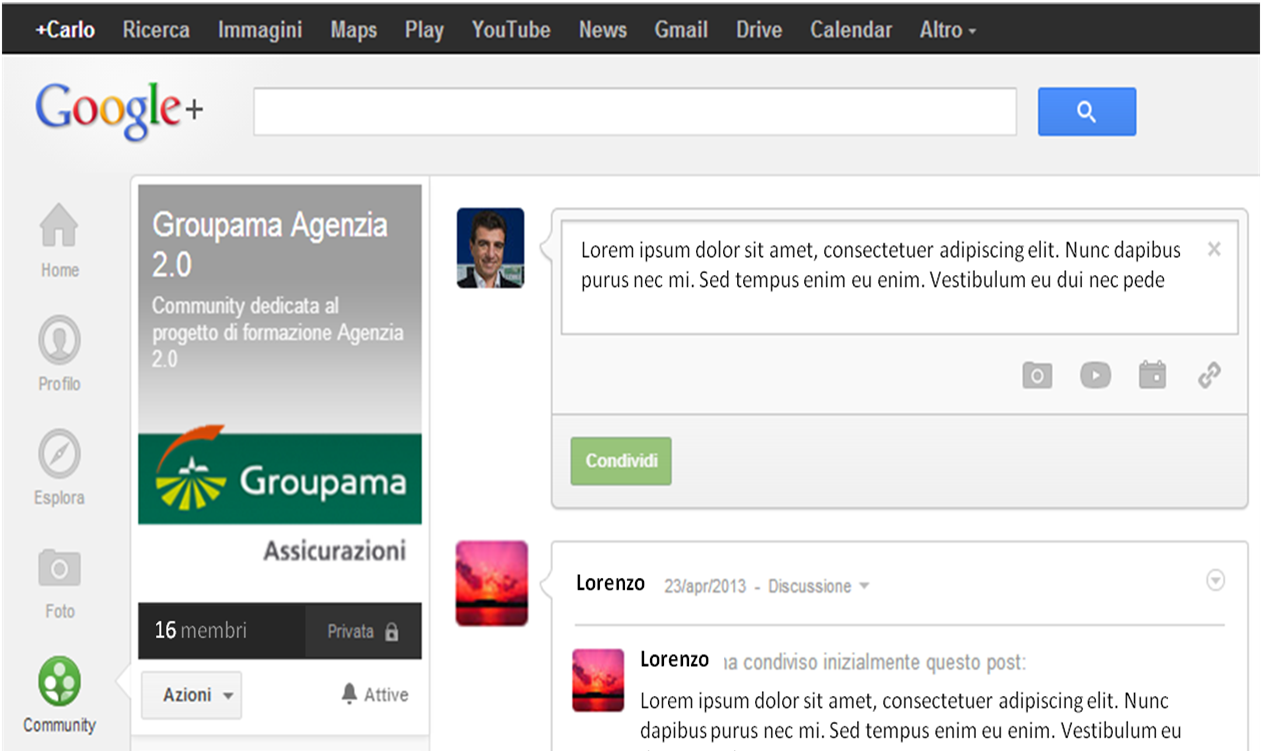Screen dimensions: 1262x752
Task: Open YouTube in the top bar
Action: [x=511, y=30]
